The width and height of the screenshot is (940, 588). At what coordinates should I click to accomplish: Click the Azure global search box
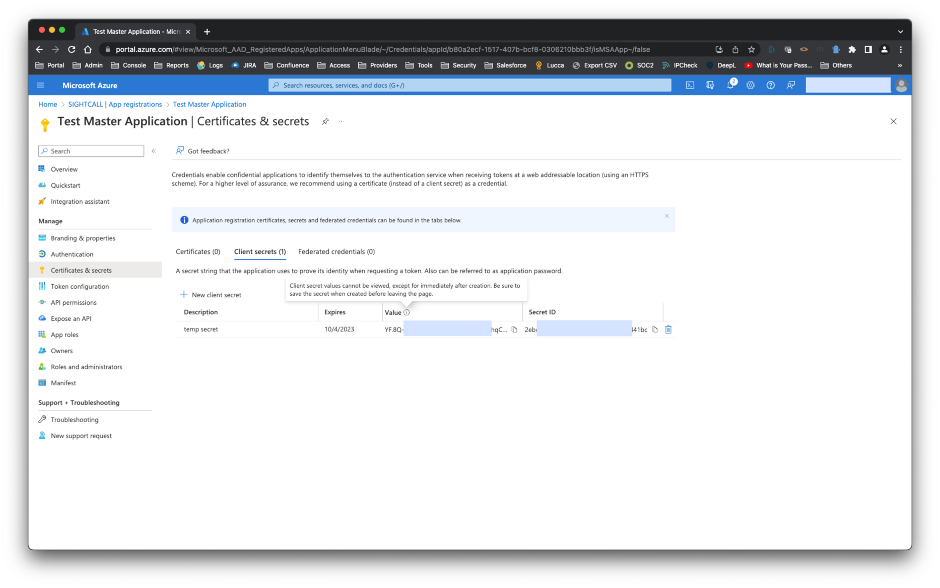tap(470, 85)
